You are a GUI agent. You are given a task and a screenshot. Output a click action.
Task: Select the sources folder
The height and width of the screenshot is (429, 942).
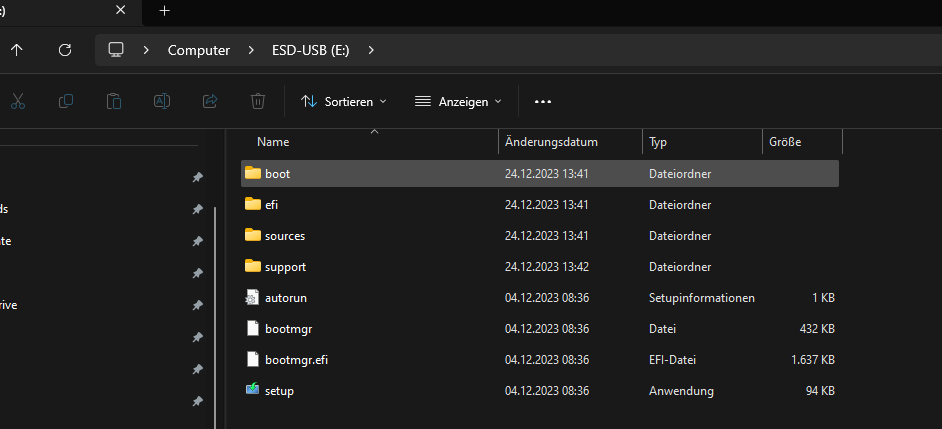click(285, 236)
